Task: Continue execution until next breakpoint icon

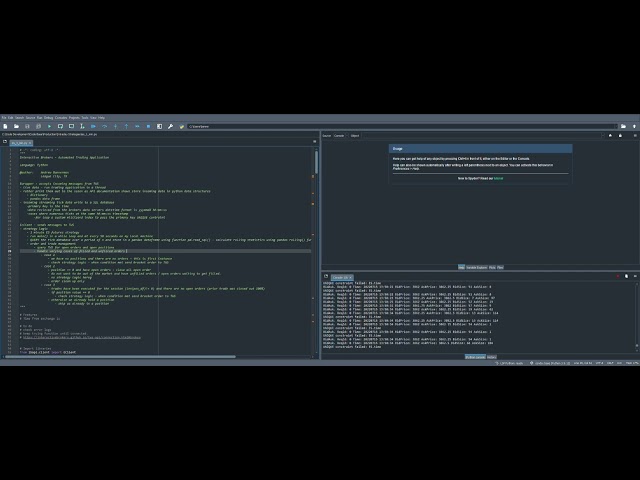Action: (x=138, y=127)
